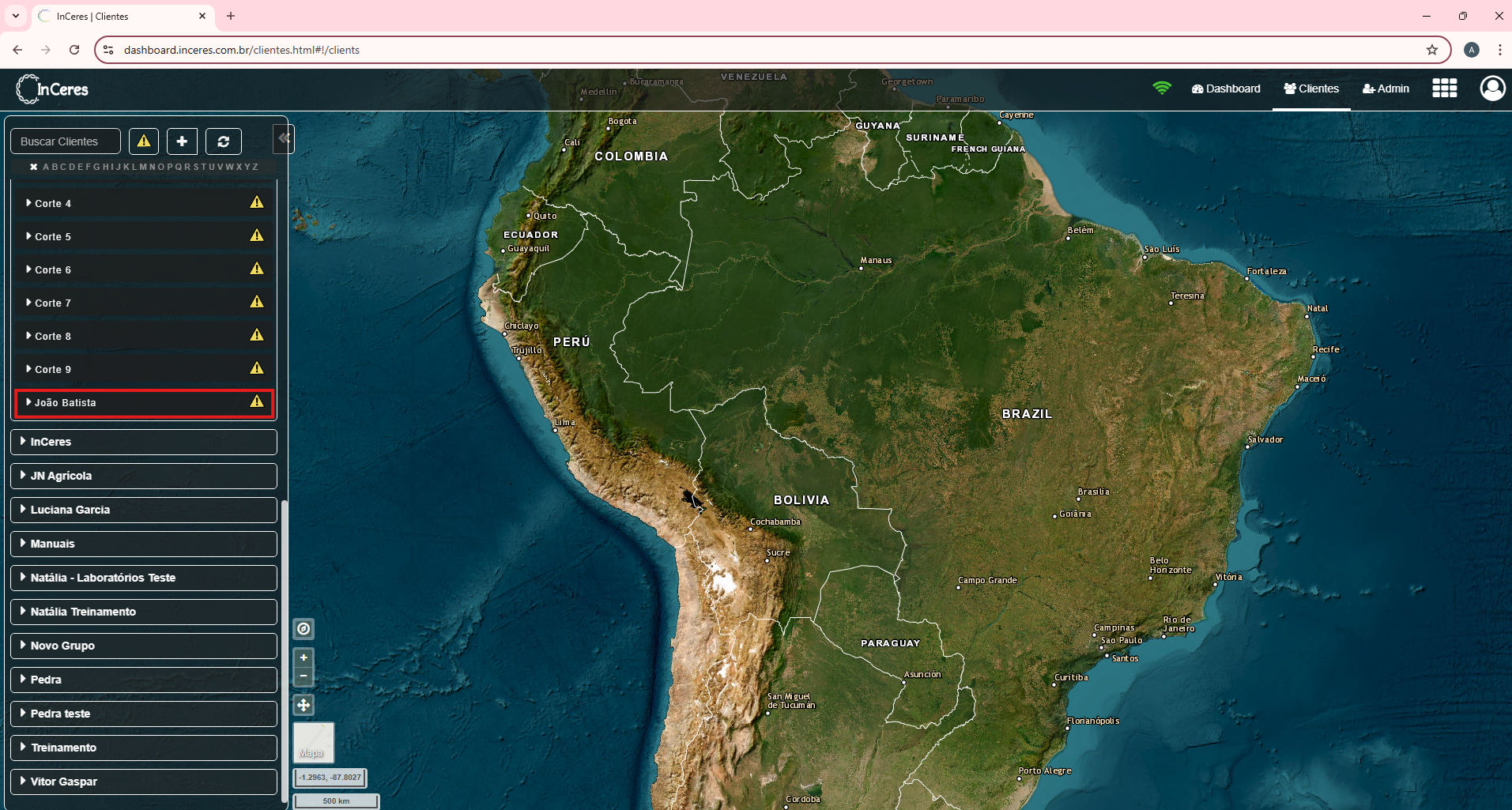Open a new browser tab
This screenshot has width=1512, height=810.
(x=231, y=16)
